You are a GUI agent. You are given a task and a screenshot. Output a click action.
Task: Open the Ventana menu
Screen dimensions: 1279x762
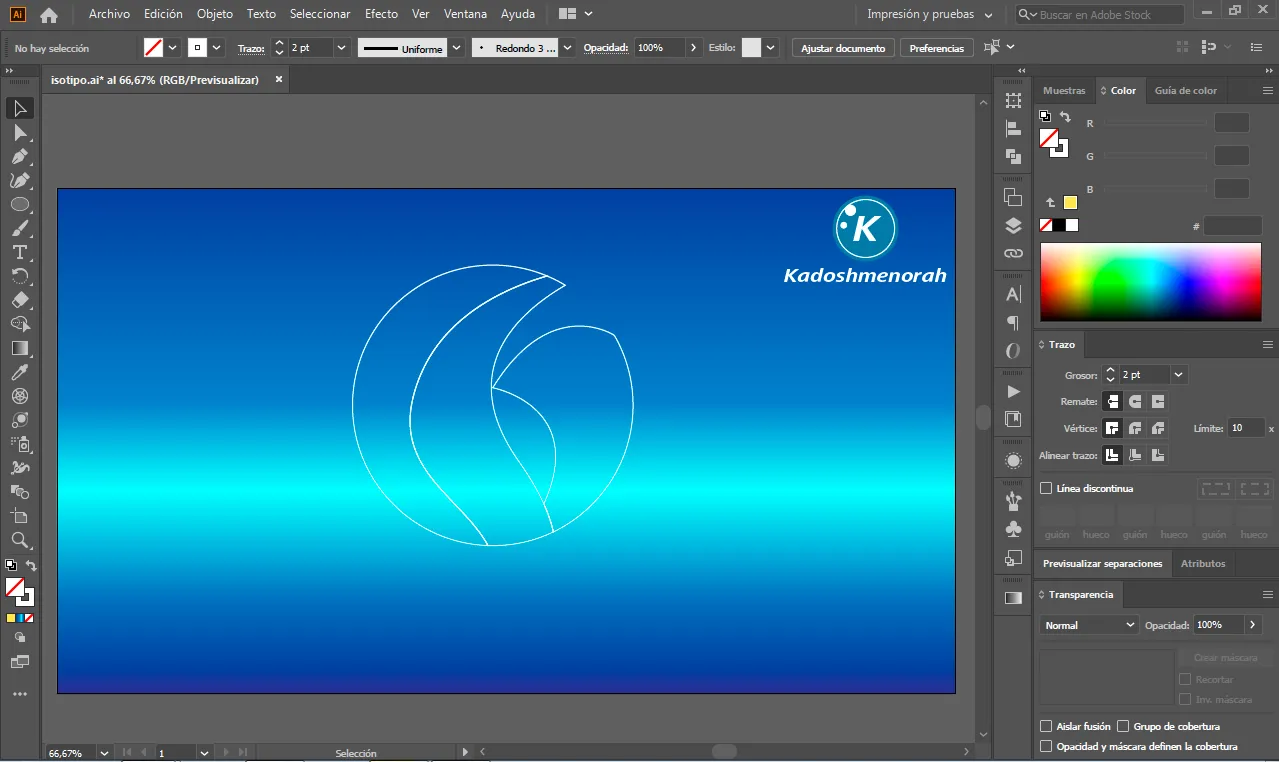click(465, 14)
